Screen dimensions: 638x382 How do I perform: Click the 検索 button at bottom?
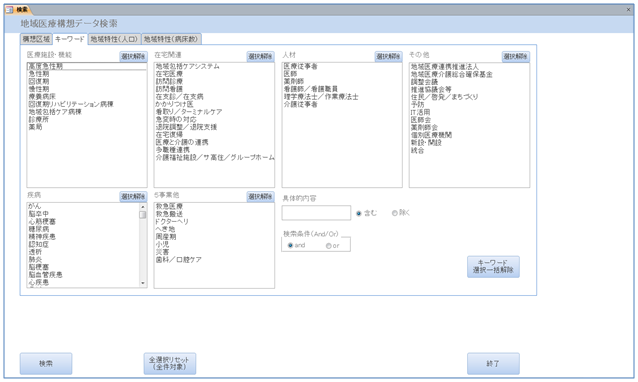(46, 363)
